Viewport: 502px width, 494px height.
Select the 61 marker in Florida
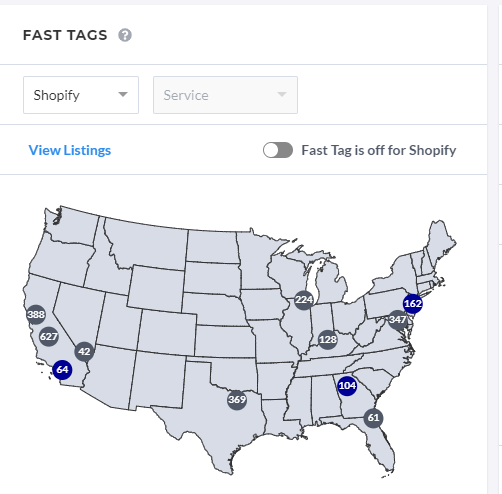click(373, 418)
